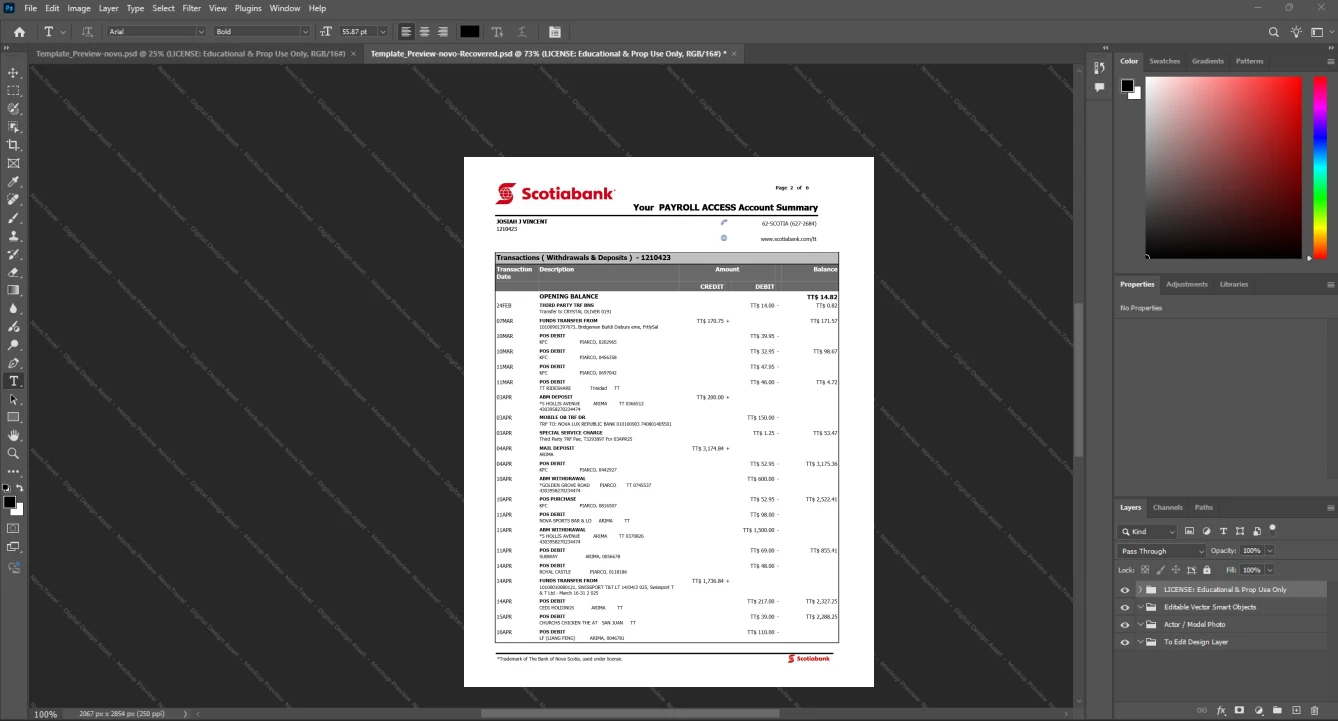Switch to the Swatches tab
The height and width of the screenshot is (721, 1338).
pyautogui.click(x=1164, y=61)
